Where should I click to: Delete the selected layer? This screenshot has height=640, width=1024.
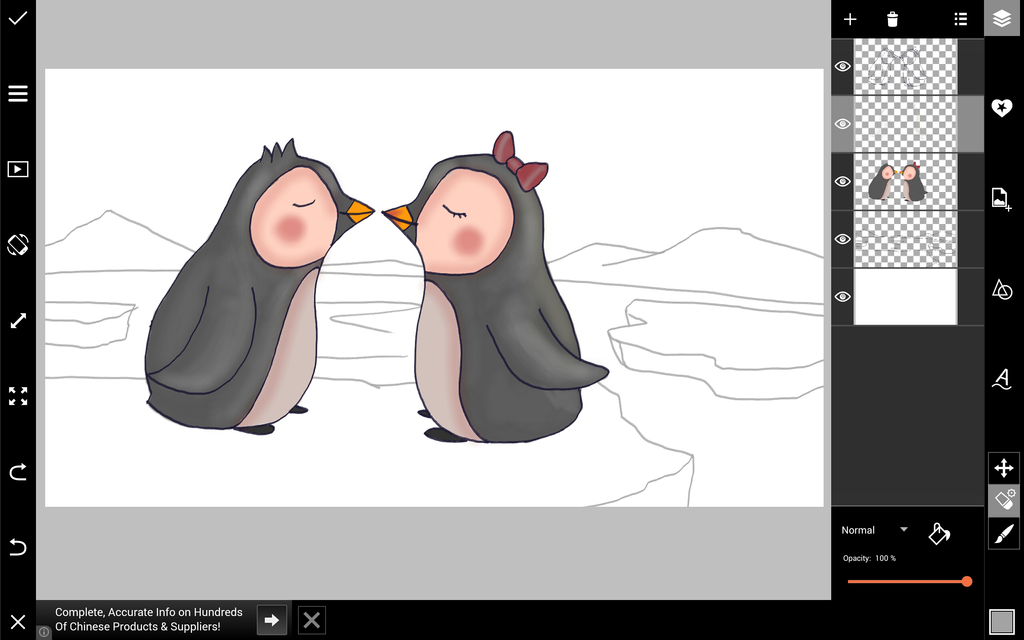[892, 19]
